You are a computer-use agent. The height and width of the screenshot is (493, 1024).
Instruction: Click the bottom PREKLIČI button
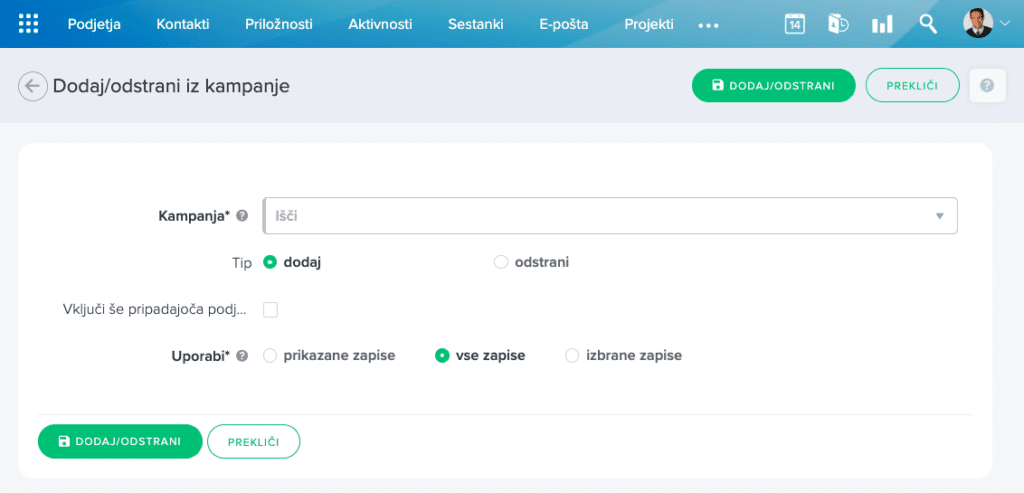pos(253,441)
